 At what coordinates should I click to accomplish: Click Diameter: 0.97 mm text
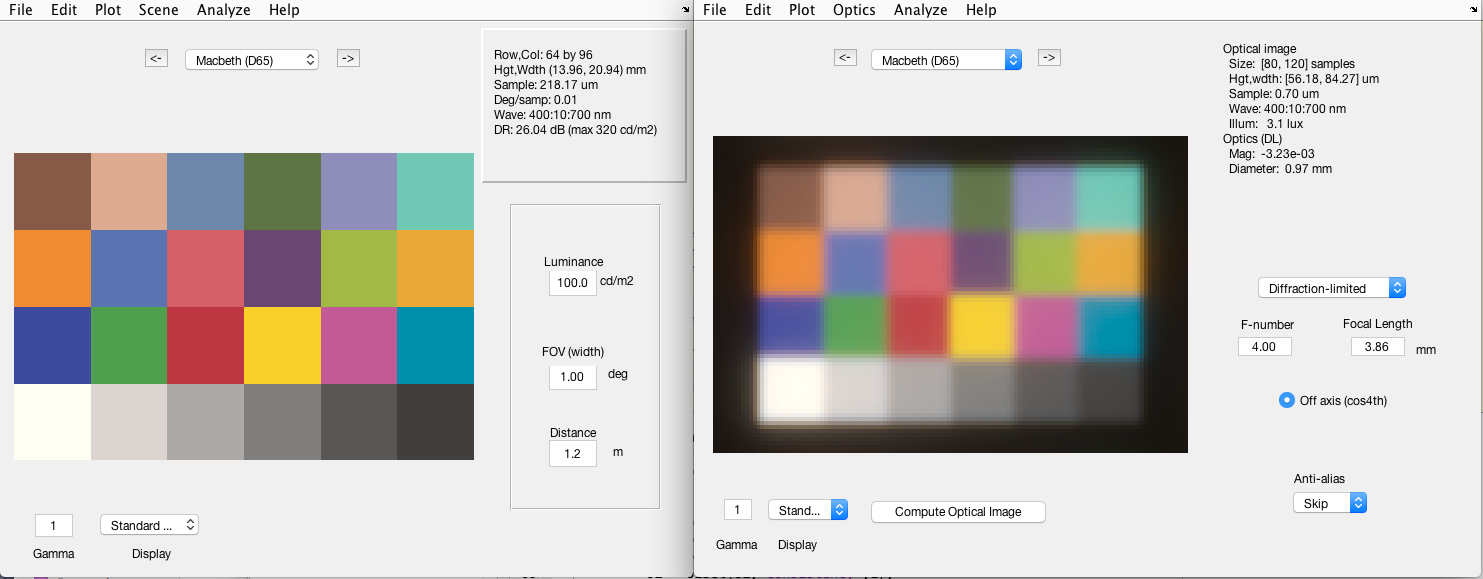[1280, 169]
